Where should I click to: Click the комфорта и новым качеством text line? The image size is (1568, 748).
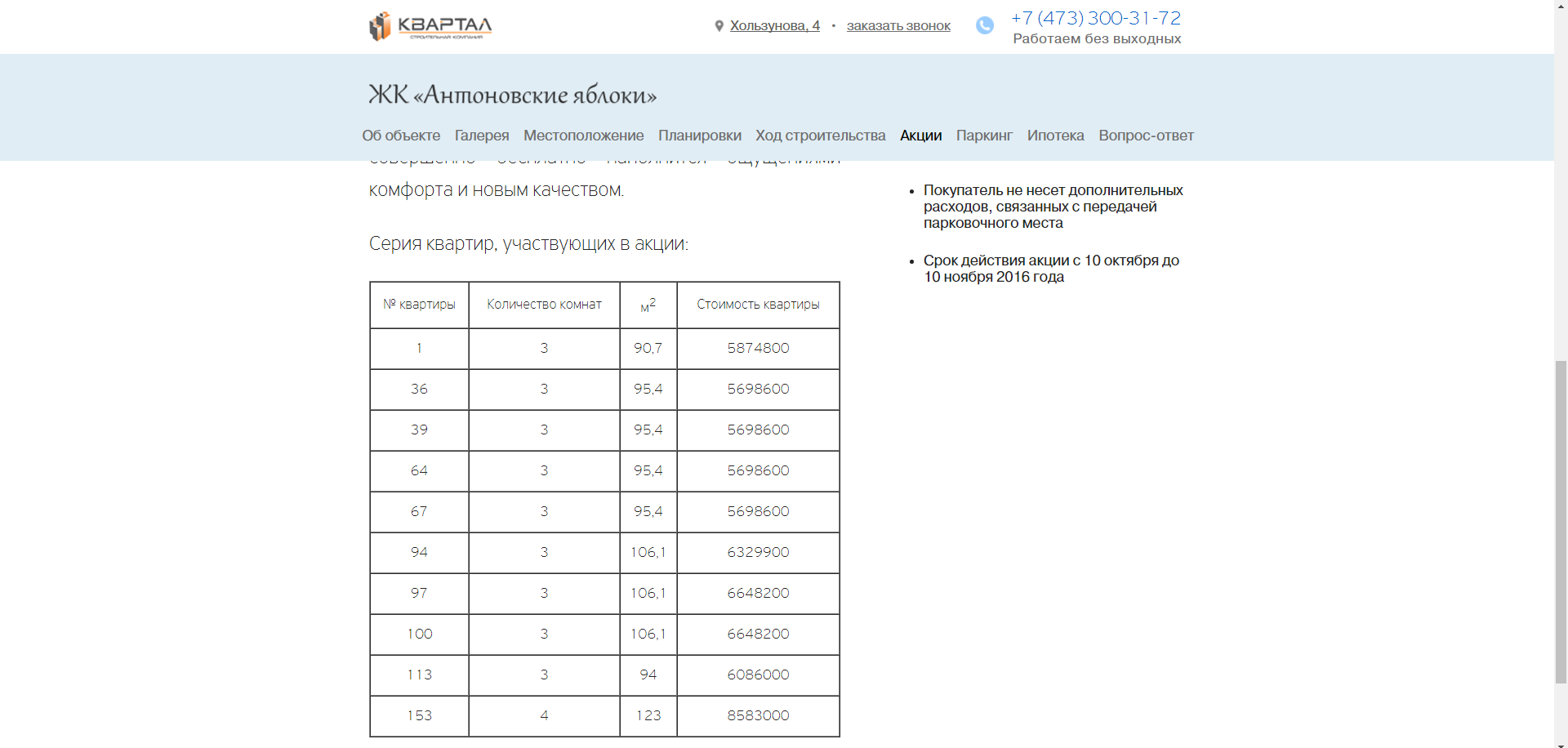[496, 190]
